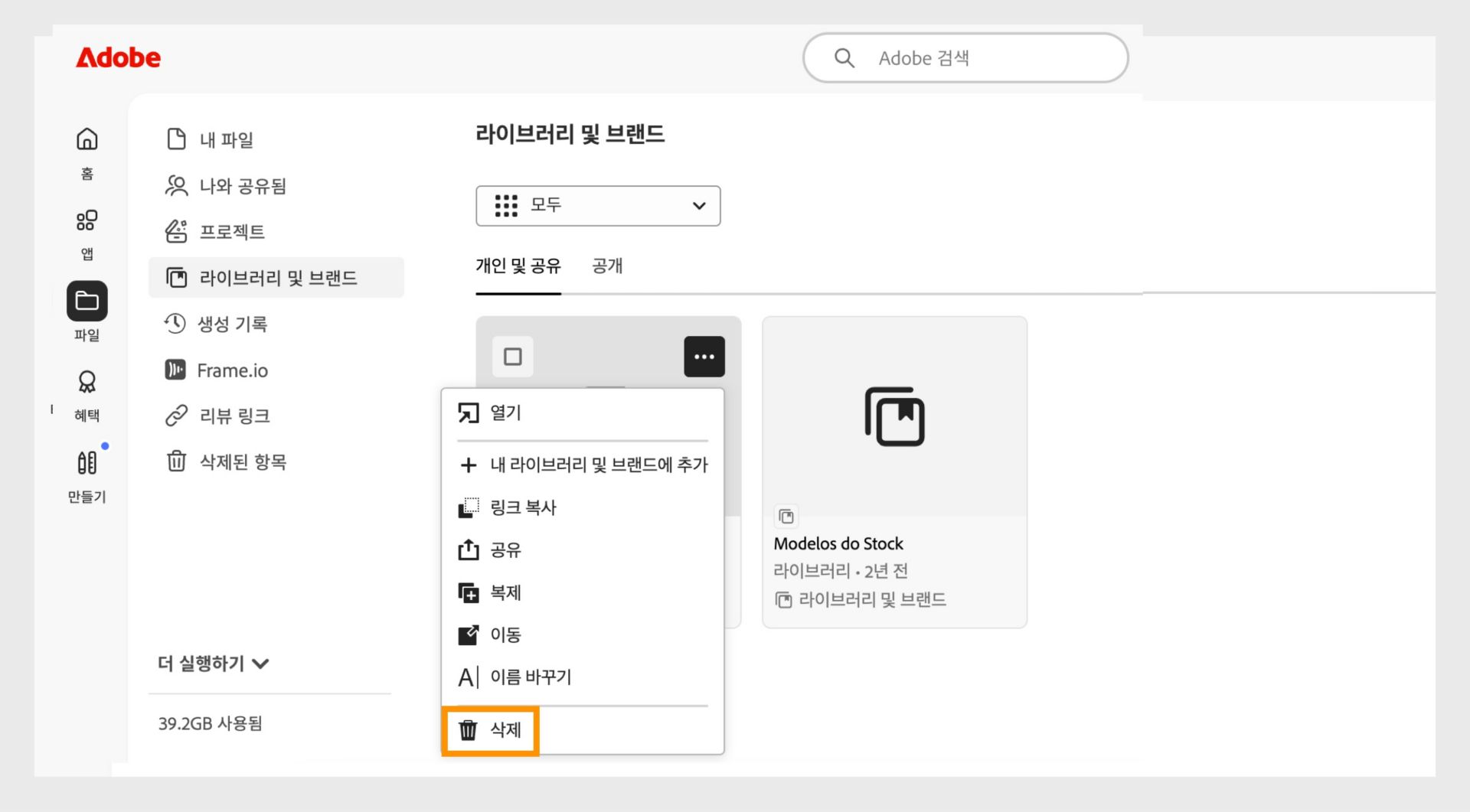This screenshot has width=1470, height=812.
Task: Click the Adobe 검색 search field
Action: point(965,58)
